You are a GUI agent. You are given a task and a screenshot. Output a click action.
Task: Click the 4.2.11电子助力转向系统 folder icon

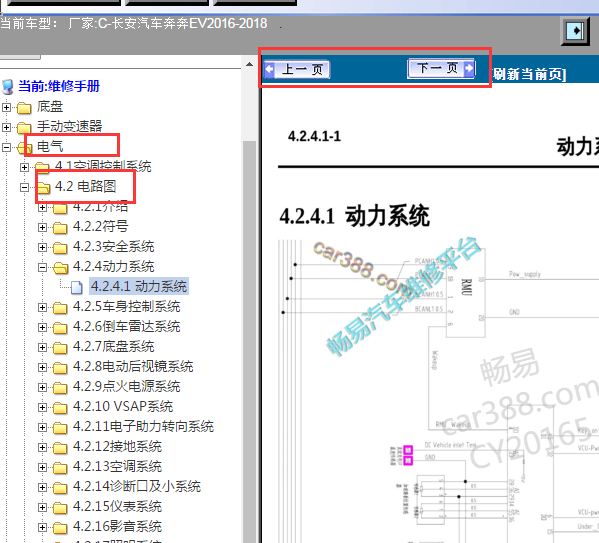pyautogui.click(x=60, y=428)
